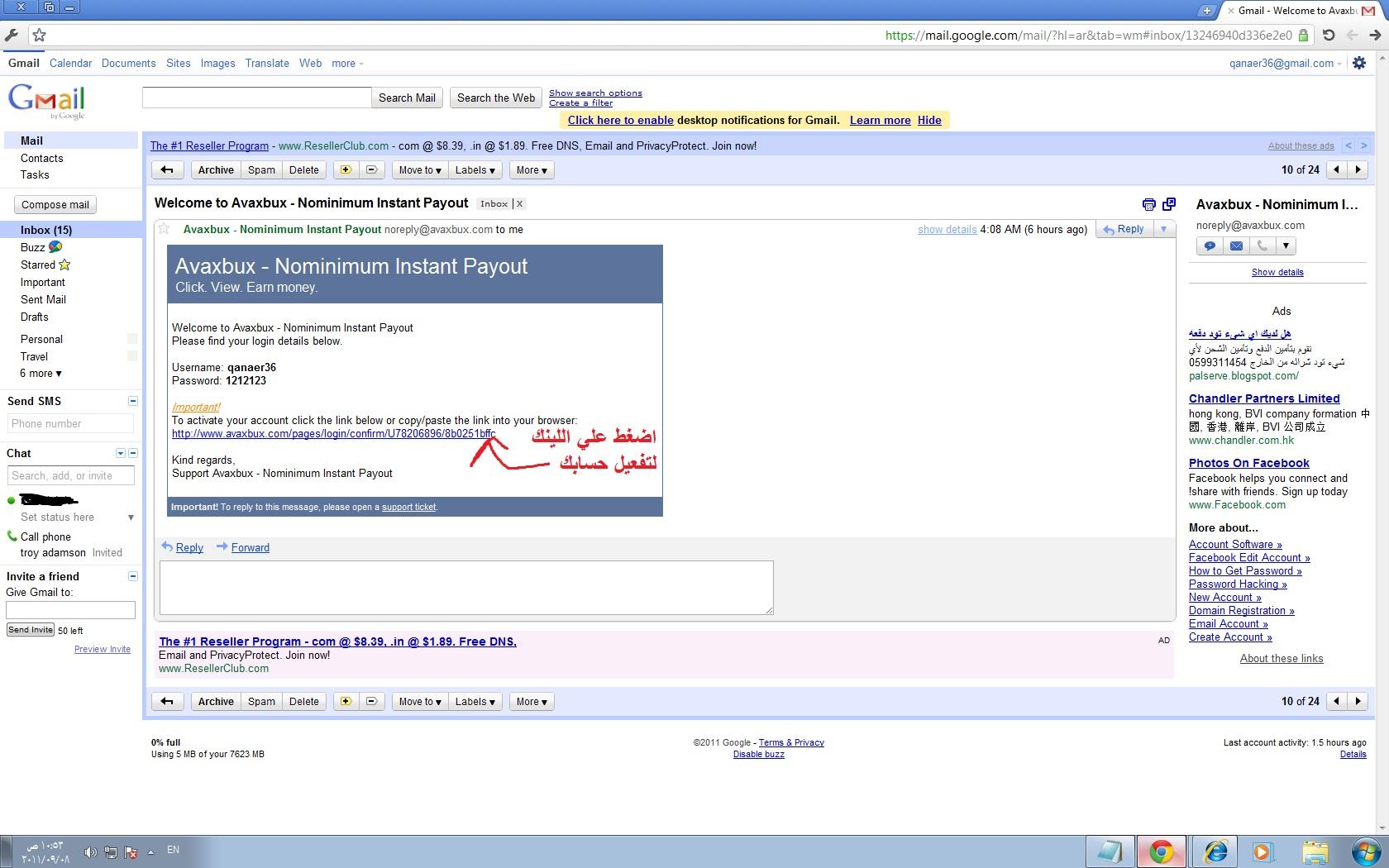The width and height of the screenshot is (1389, 868).
Task: Email the contact using the envelope icon
Action: click(x=1236, y=246)
